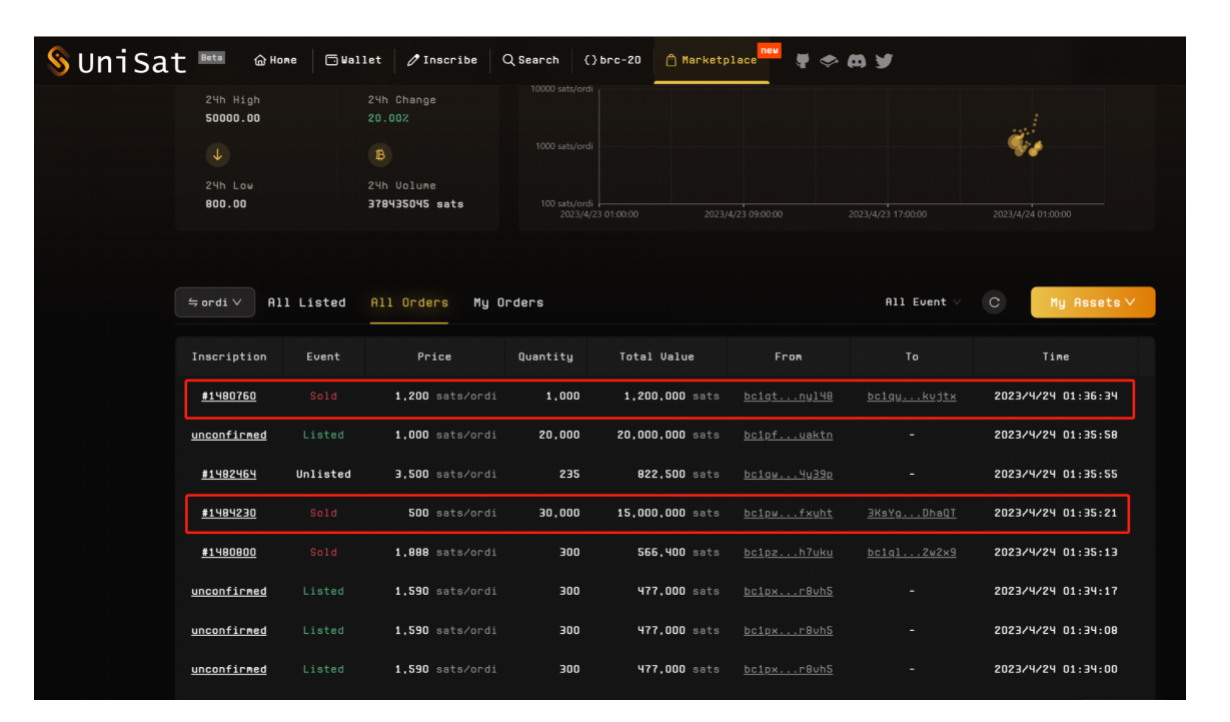Open recipient address 3KsYg...DhaQT
Screen dimensions: 1230x722
click(912, 513)
